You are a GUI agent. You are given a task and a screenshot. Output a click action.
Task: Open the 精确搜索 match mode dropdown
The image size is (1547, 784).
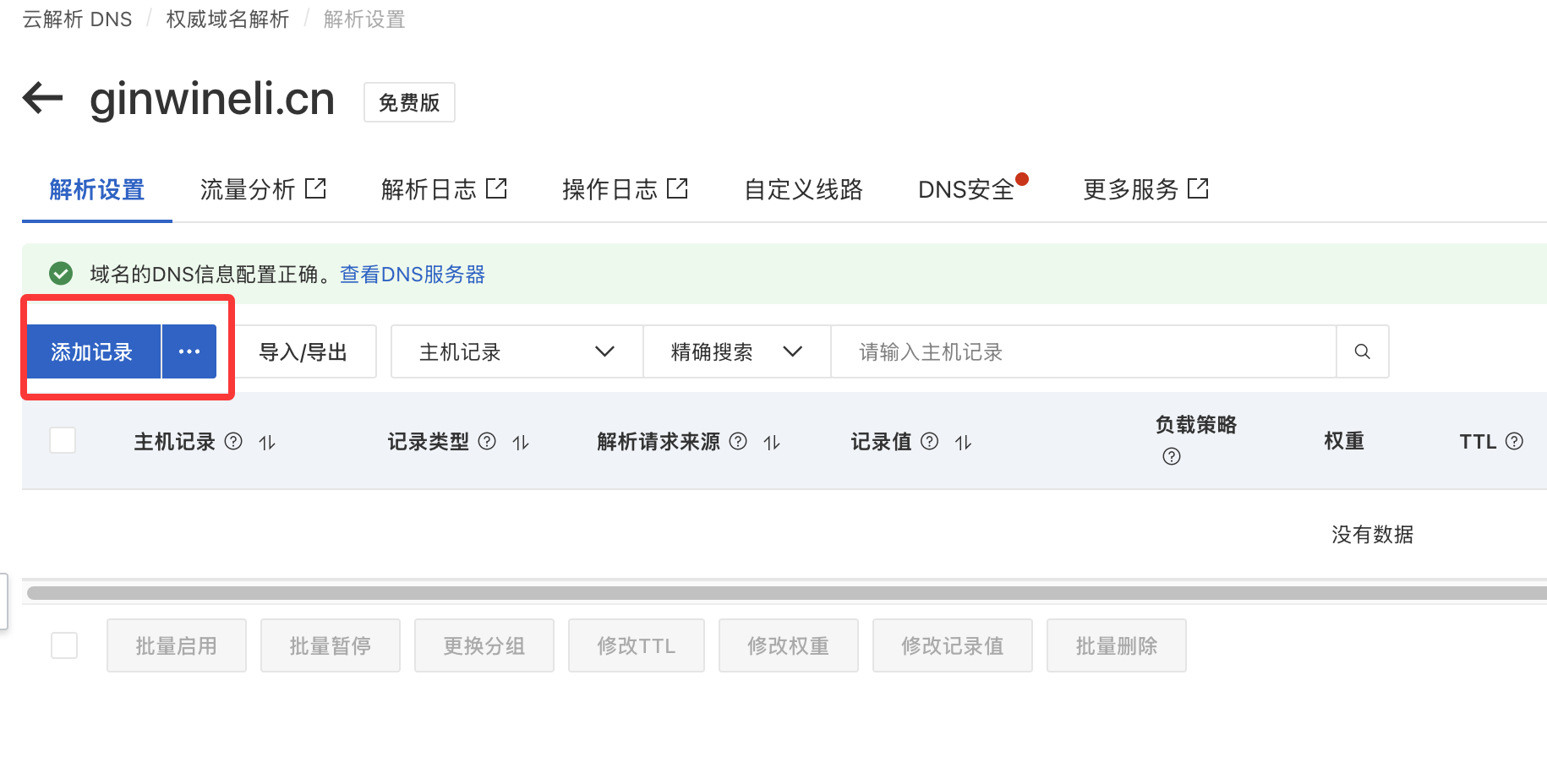click(x=736, y=351)
